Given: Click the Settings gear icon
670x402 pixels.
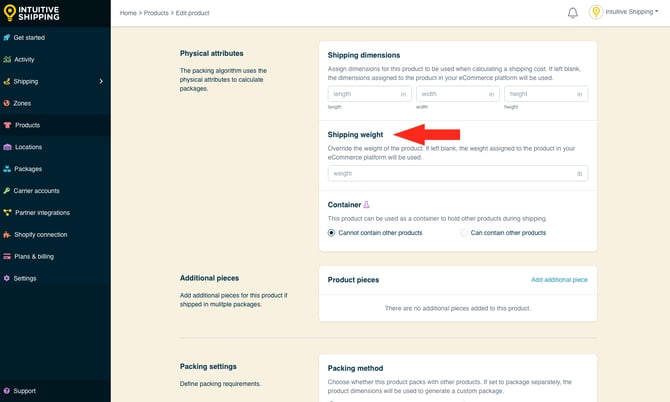Looking at the screenshot, I should [7, 278].
